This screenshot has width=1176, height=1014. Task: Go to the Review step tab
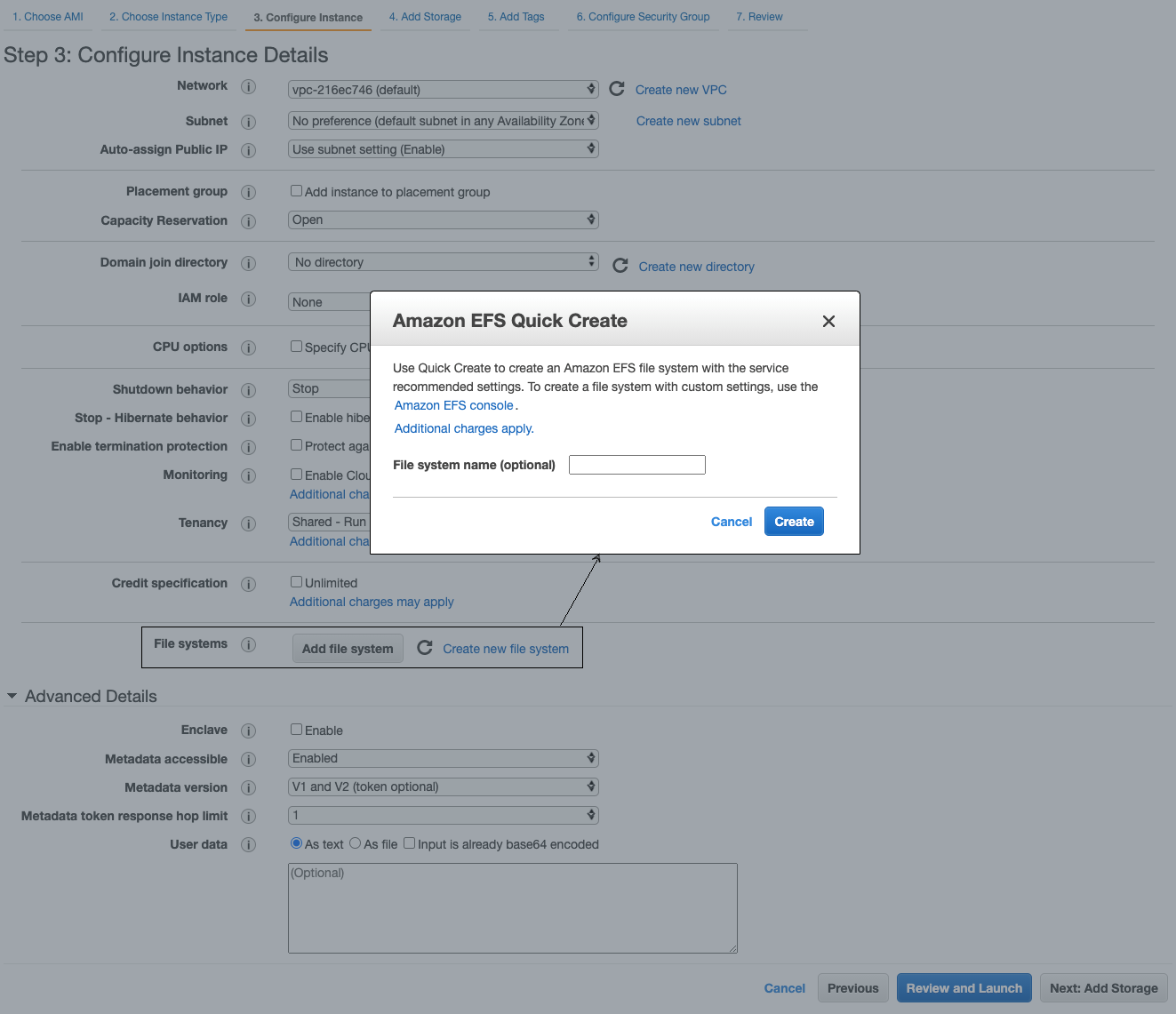click(x=760, y=16)
